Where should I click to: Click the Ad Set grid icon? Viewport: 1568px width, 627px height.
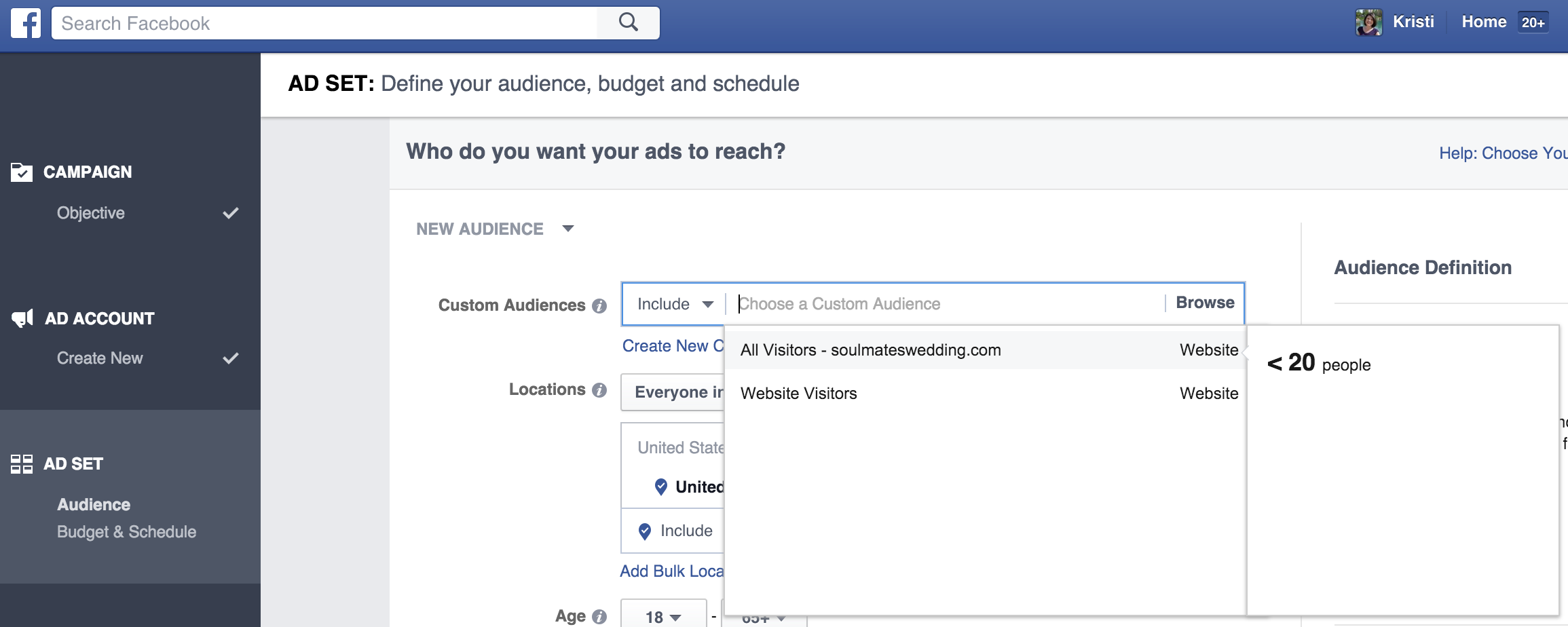22,463
